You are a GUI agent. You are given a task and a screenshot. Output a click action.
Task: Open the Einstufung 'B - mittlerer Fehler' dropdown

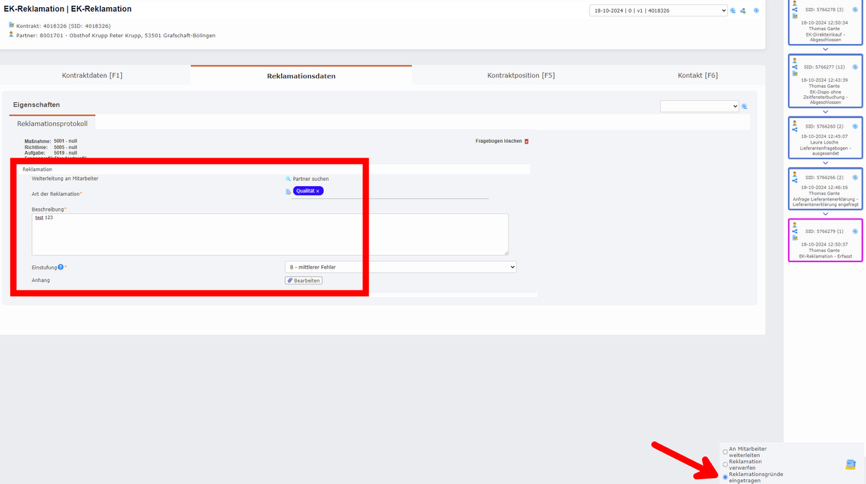click(400, 267)
